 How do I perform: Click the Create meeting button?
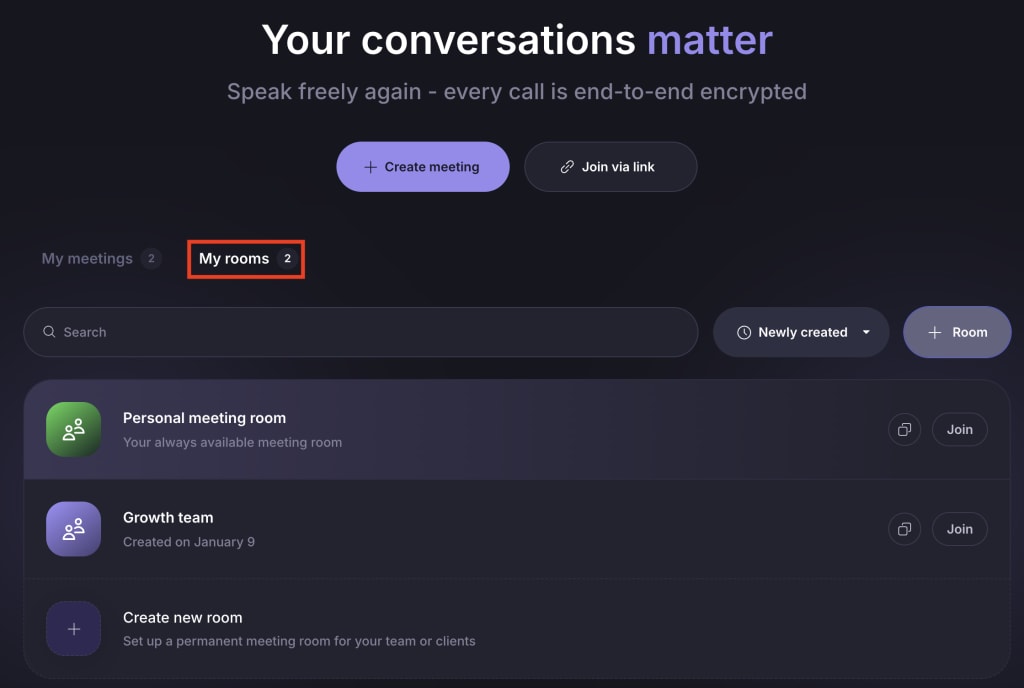tap(422, 166)
